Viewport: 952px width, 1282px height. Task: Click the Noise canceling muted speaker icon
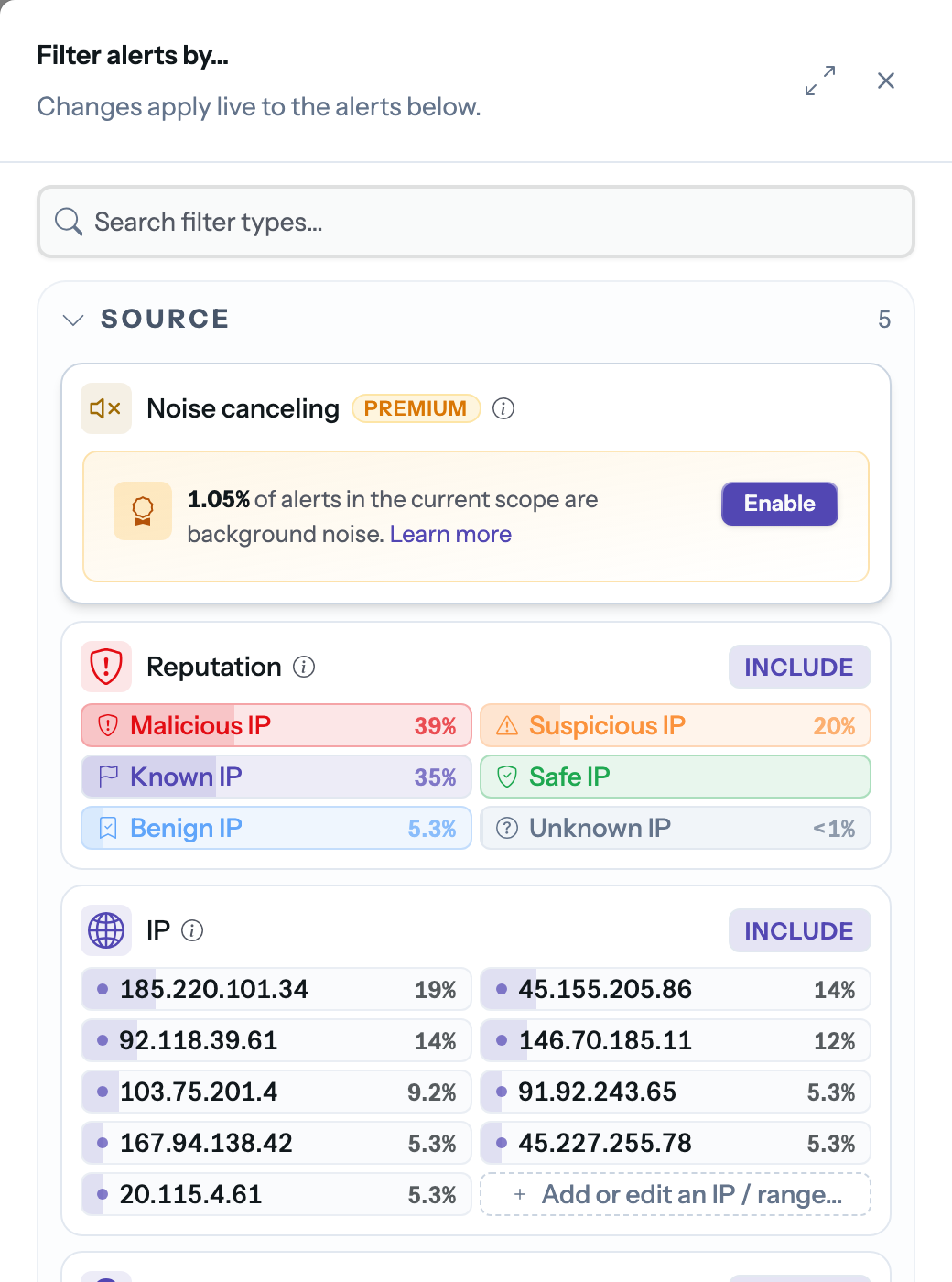[x=106, y=408]
